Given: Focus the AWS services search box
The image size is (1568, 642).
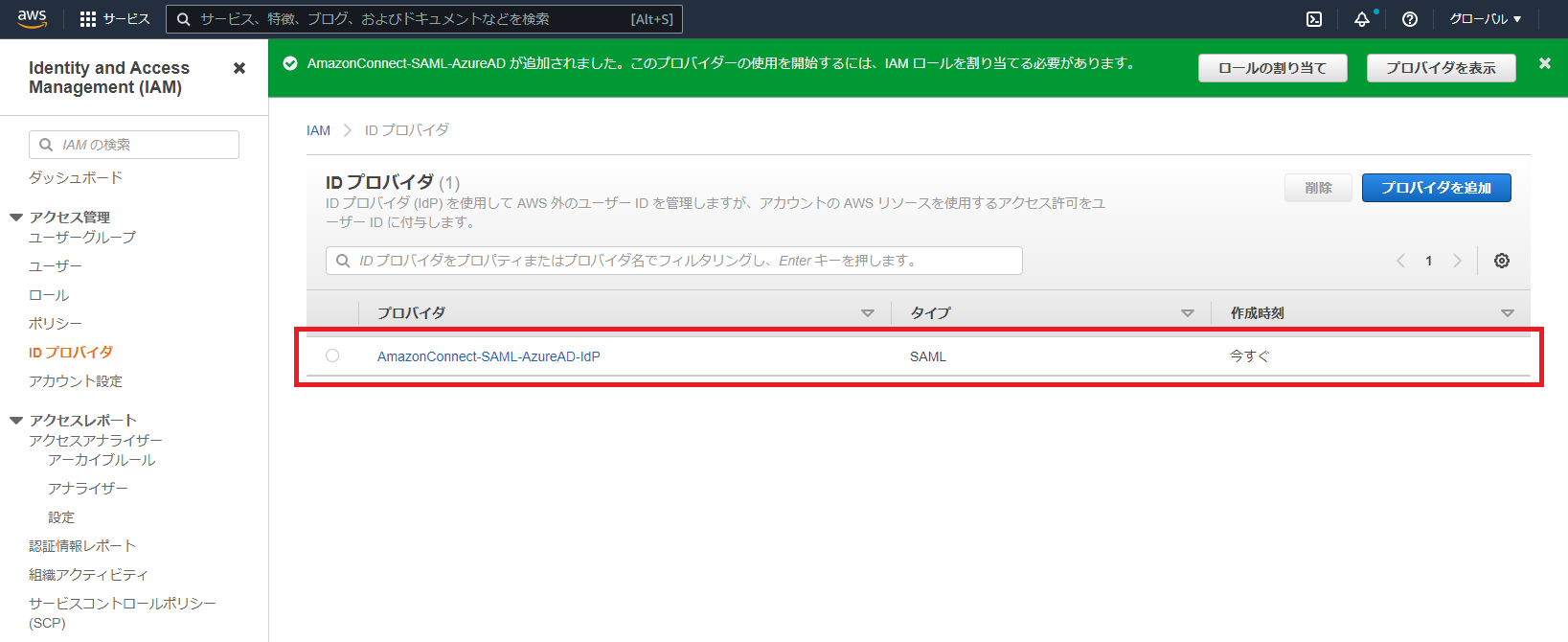Looking at the screenshot, I should click(x=424, y=19).
